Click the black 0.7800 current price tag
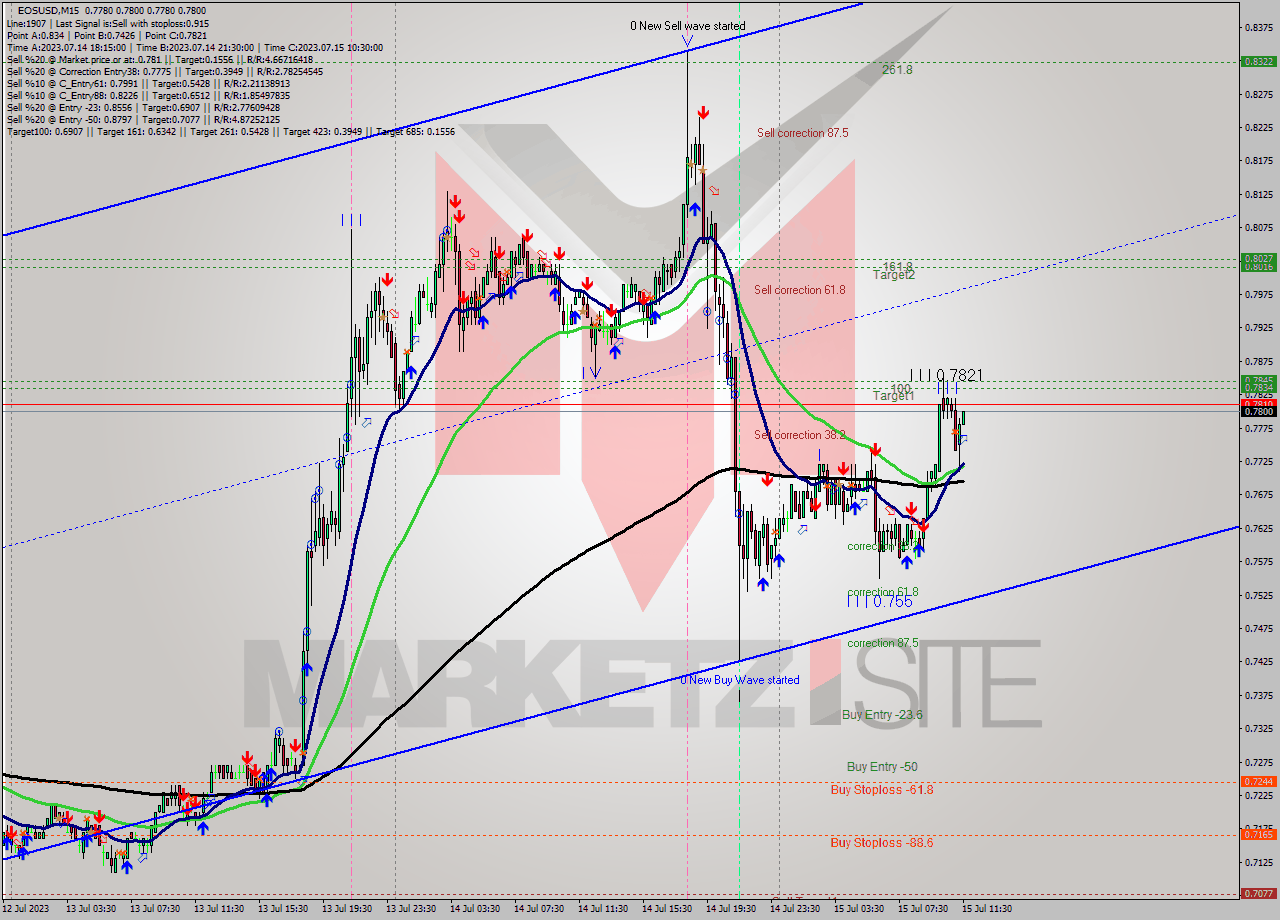Screen dimensions: 1280x920 coord(1257,411)
